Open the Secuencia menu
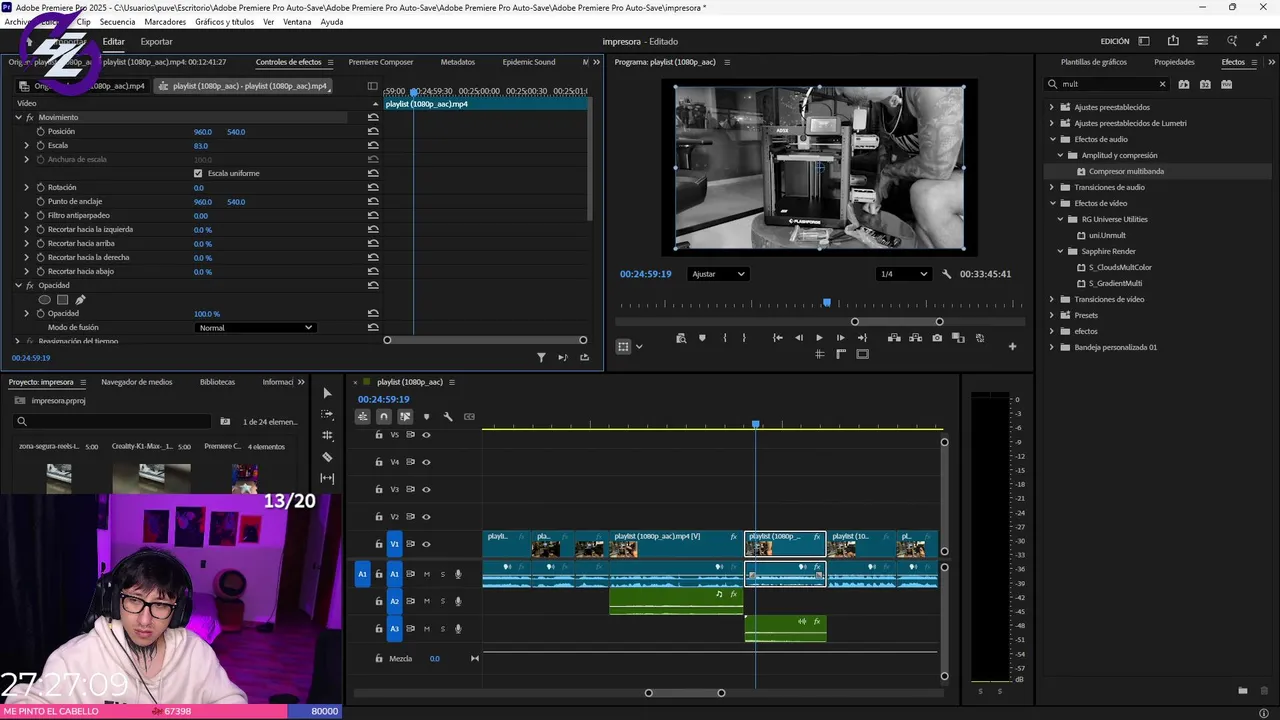Viewport: 1280px width, 720px height. [117, 22]
